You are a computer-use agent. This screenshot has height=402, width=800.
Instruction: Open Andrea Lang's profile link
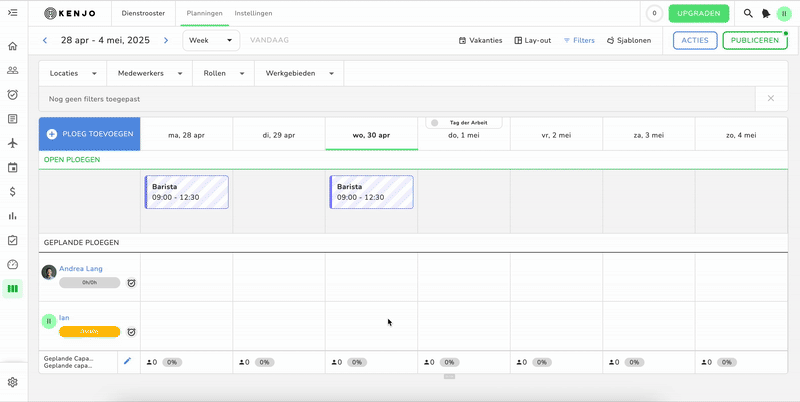[x=81, y=268]
